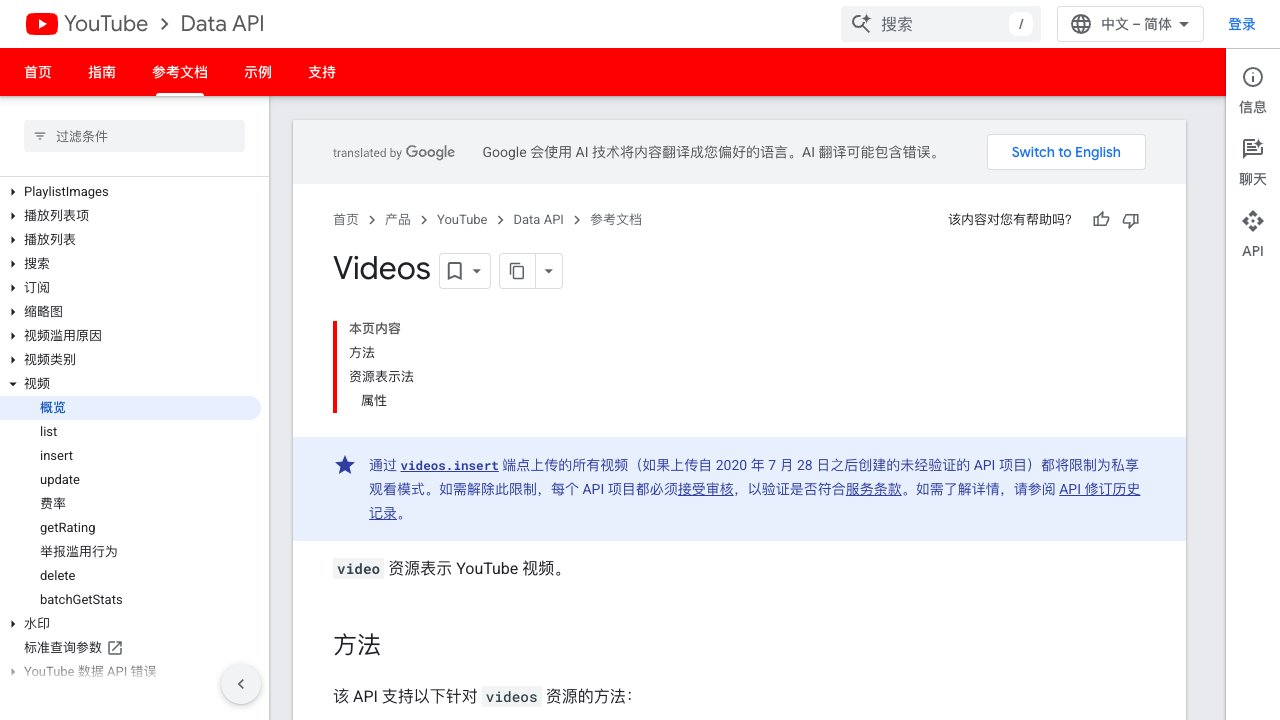Jump to 属性 in page contents
Viewport: 1280px width, 720px height.
pos(374,401)
